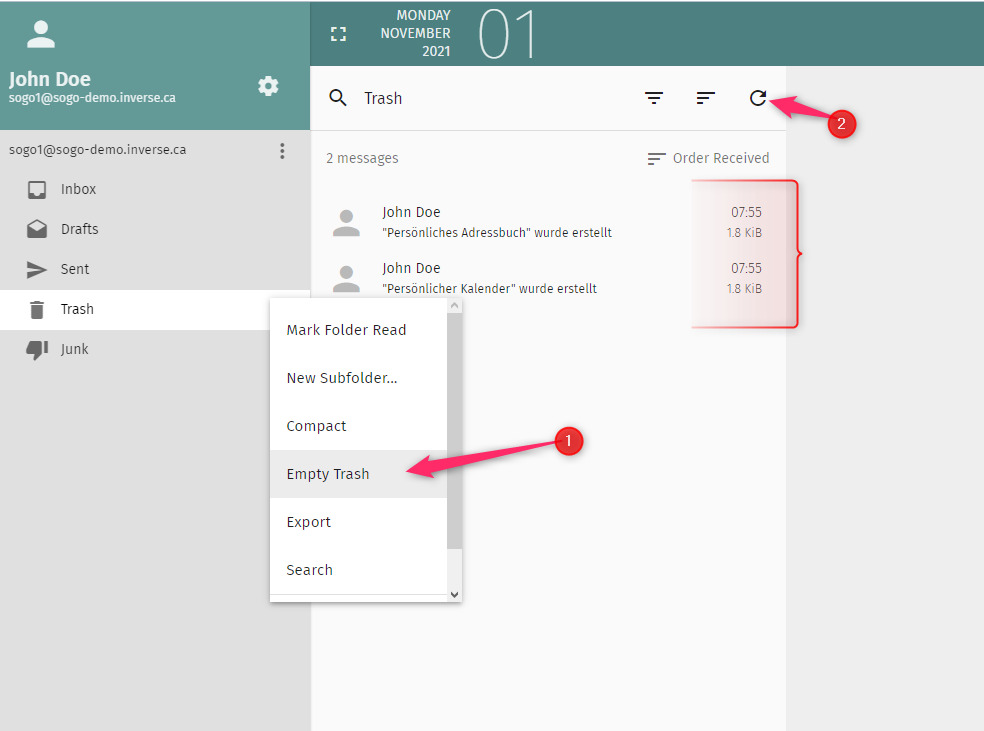Viewport: 984px width, 731px height.
Task: Click the search magnifier icon
Action: [338, 97]
